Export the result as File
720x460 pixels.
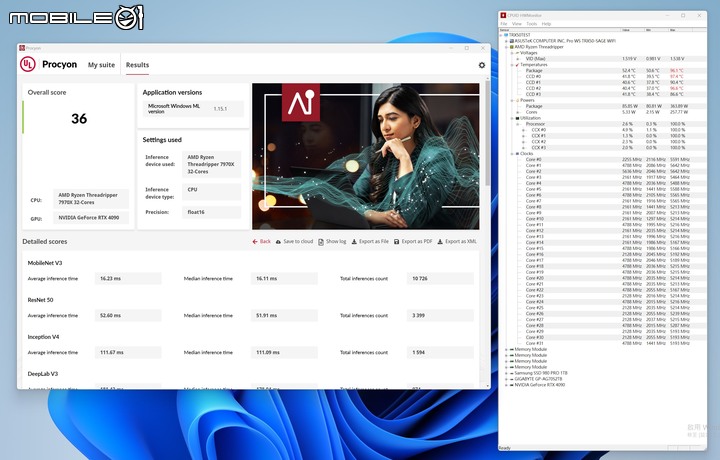click(x=370, y=241)
